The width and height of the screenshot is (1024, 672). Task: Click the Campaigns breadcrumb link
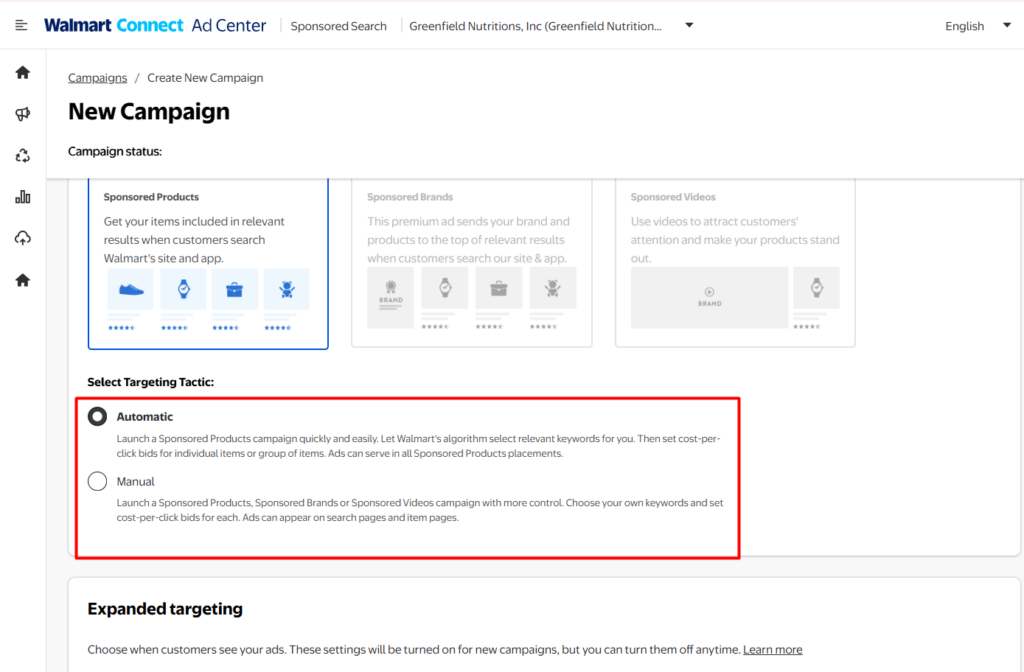coord(97,78)
